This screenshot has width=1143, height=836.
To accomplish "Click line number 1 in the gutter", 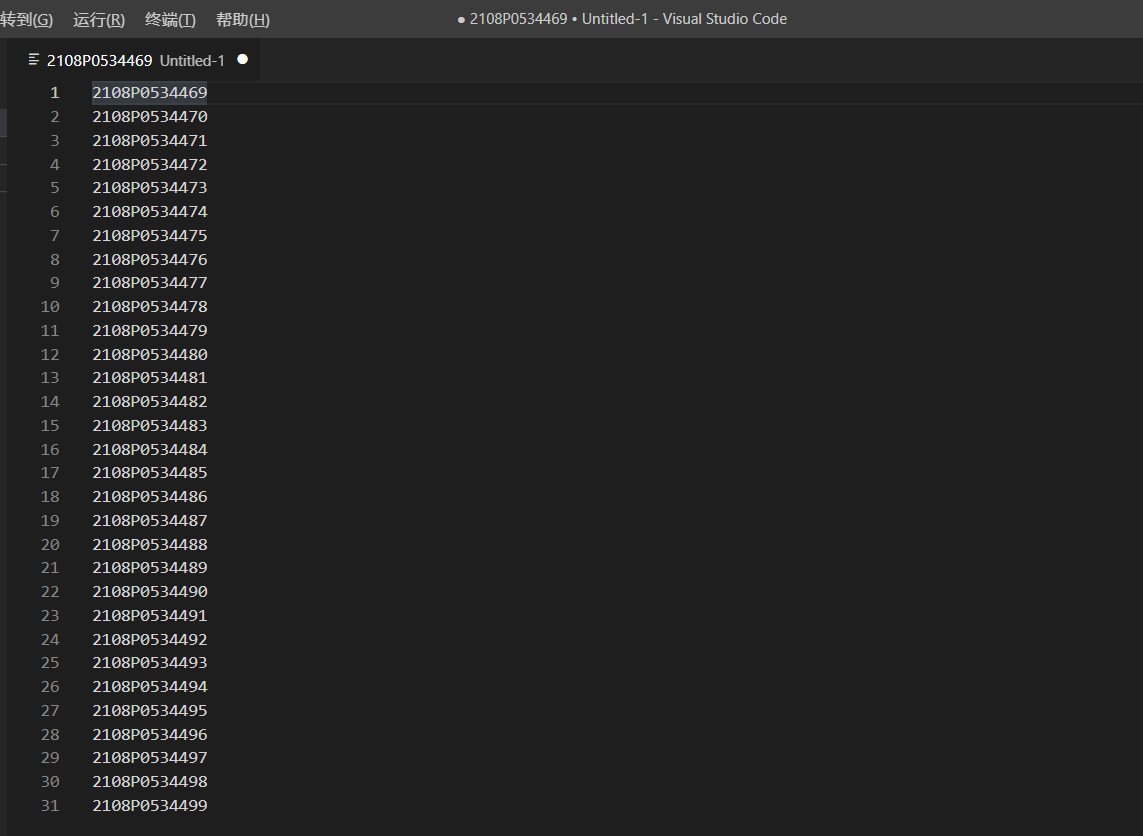I will coord(54,93).
